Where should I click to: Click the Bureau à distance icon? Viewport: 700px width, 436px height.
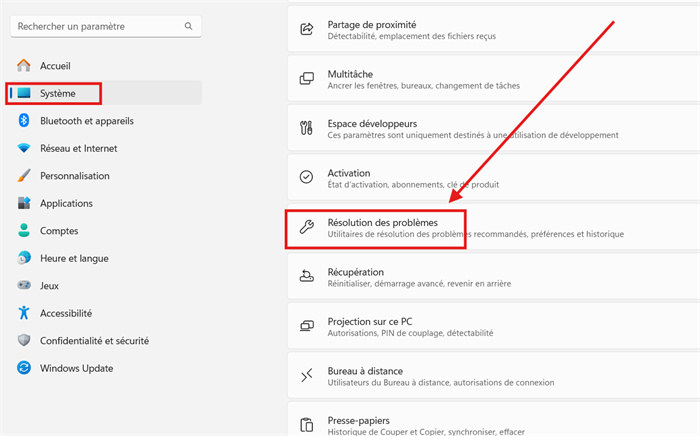(x=307, y=376)
